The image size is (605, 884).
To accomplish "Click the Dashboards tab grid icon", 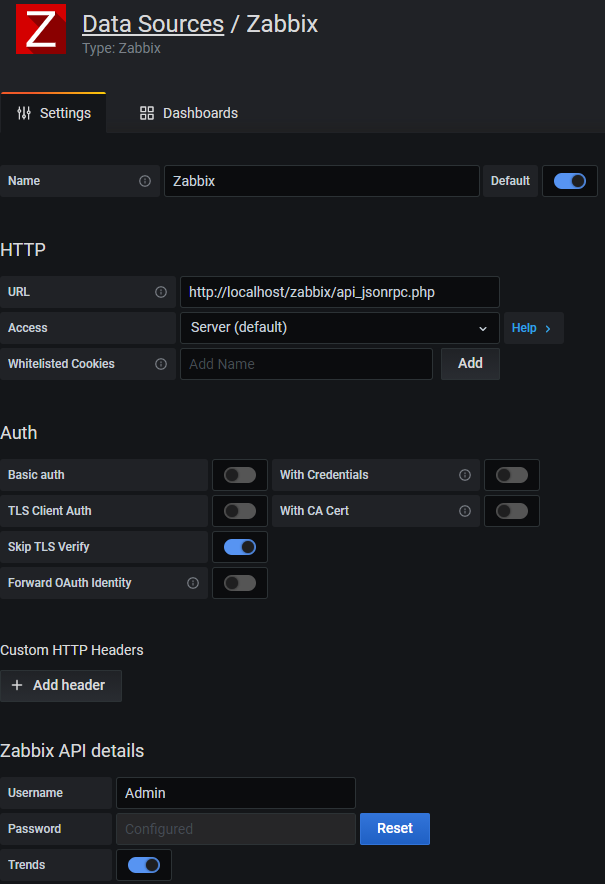I will click(x=147, y=113).
